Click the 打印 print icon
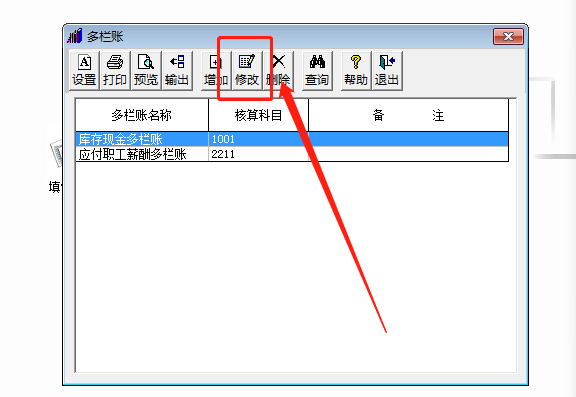 (115, 71)
